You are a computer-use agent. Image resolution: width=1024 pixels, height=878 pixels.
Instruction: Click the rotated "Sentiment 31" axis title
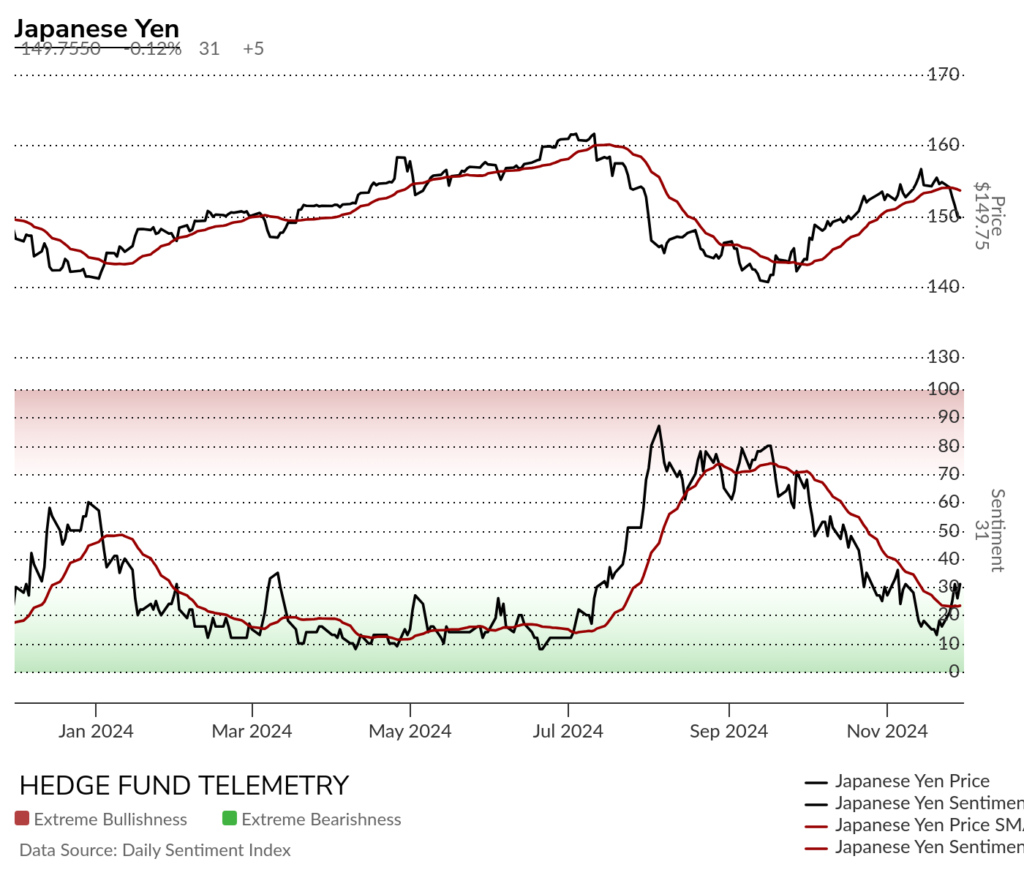989,530
